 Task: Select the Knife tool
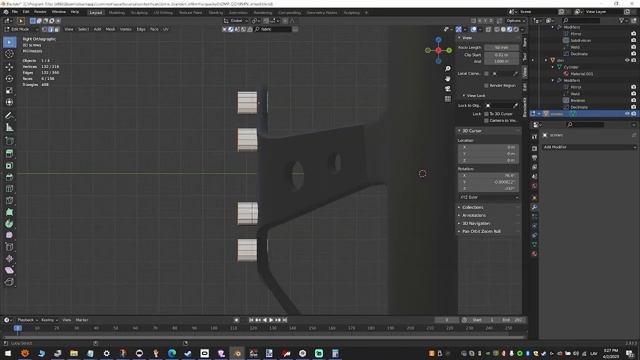[9, 200]
